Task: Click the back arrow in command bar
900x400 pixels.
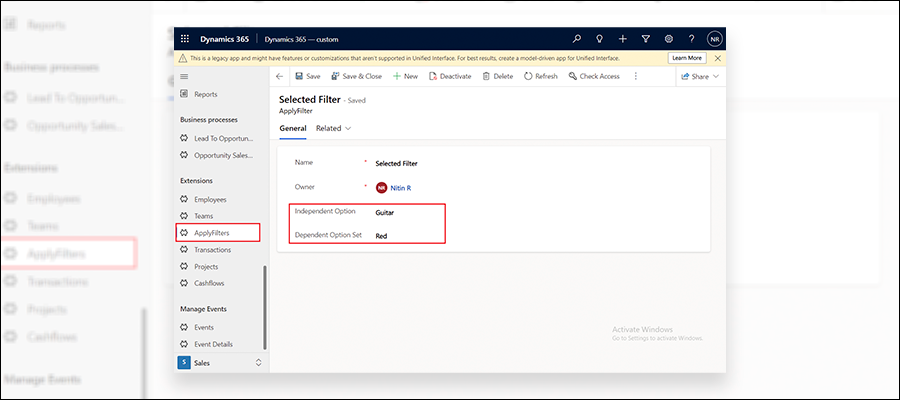Action: pyautogui.click(x=280, y=76)
